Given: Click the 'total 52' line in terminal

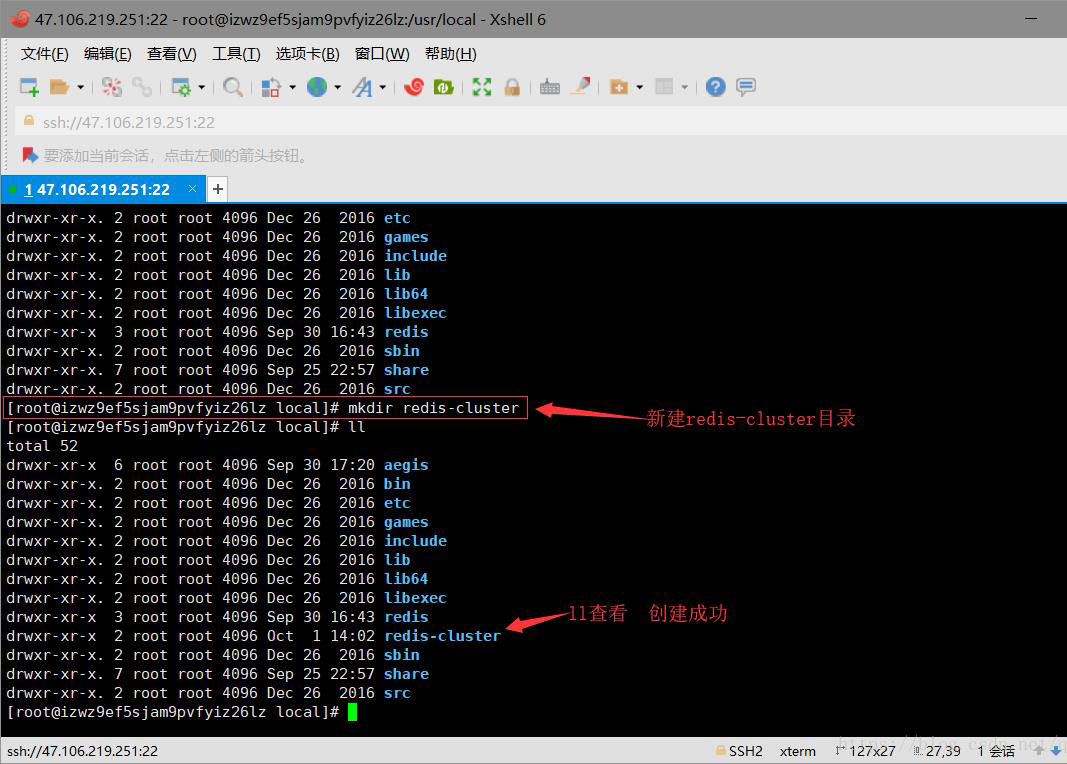Looking at the screenshot, I should 42,446.
